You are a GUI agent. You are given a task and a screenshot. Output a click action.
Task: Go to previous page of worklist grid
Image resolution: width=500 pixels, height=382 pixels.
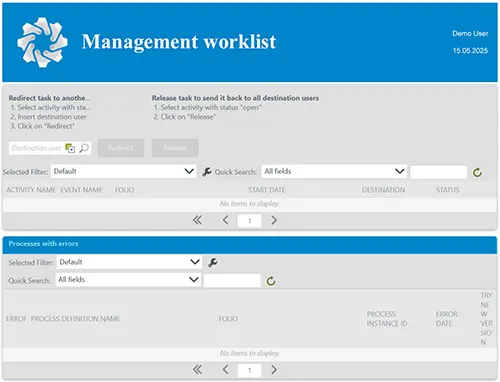225,220
